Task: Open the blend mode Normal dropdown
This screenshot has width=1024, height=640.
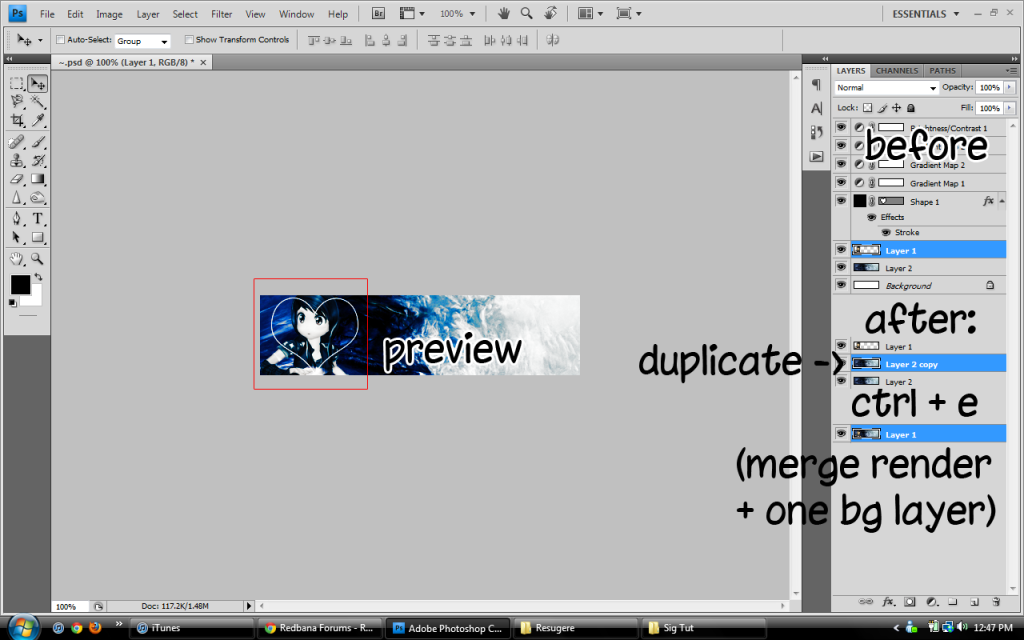Action: point(886,88)
